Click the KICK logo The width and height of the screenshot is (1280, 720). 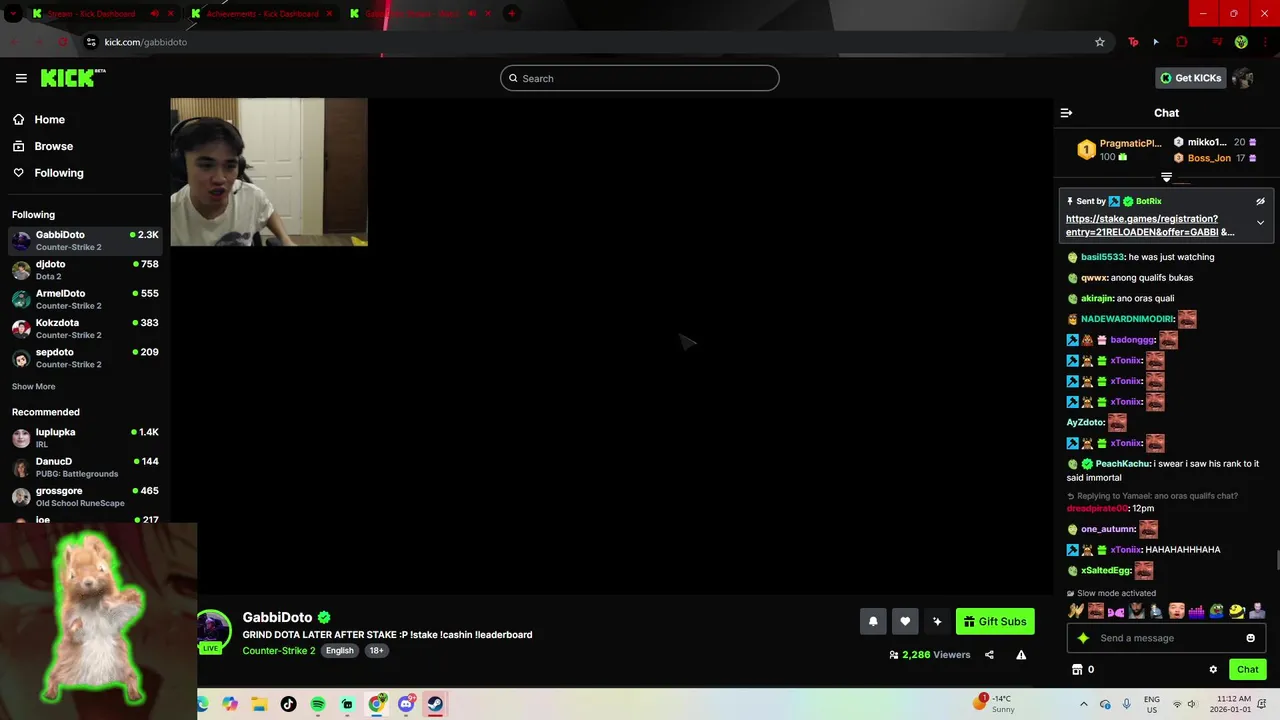72,78
